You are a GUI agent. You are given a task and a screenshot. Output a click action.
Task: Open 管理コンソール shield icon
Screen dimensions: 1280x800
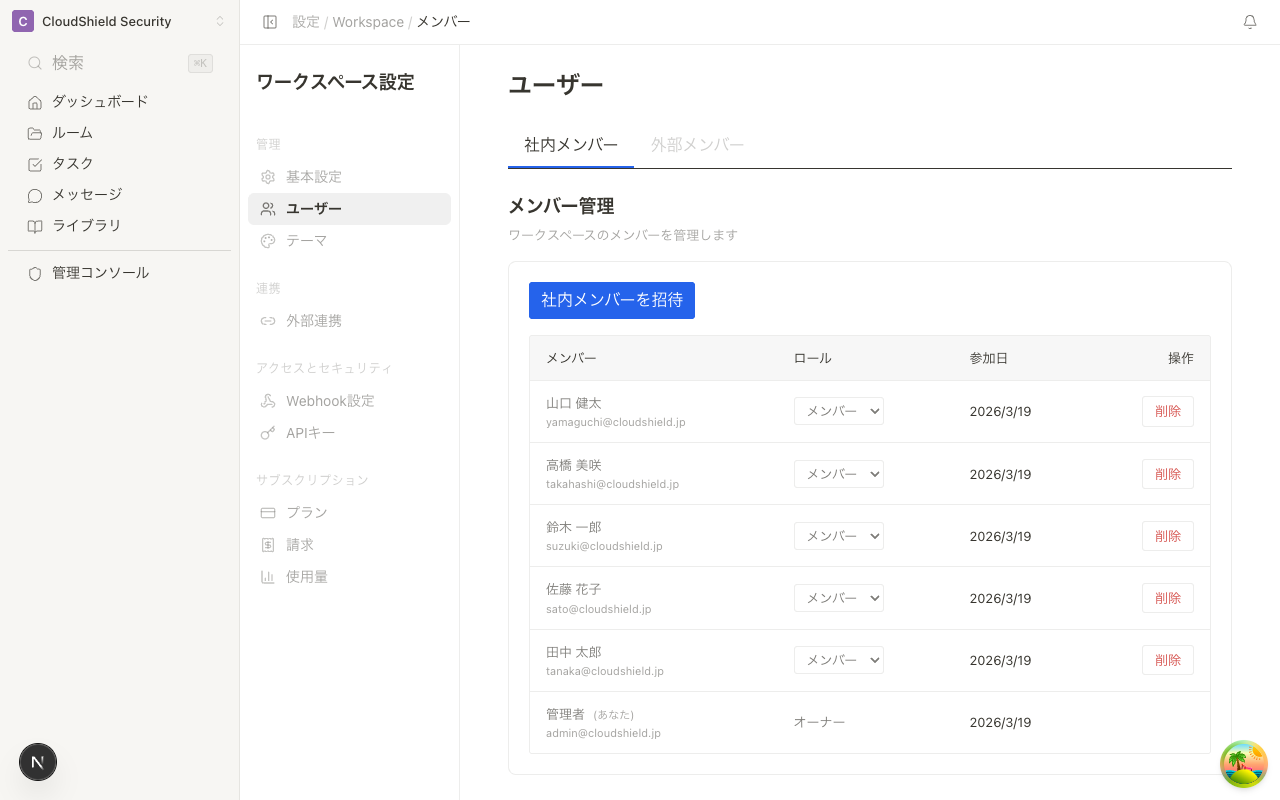point(35,273)
